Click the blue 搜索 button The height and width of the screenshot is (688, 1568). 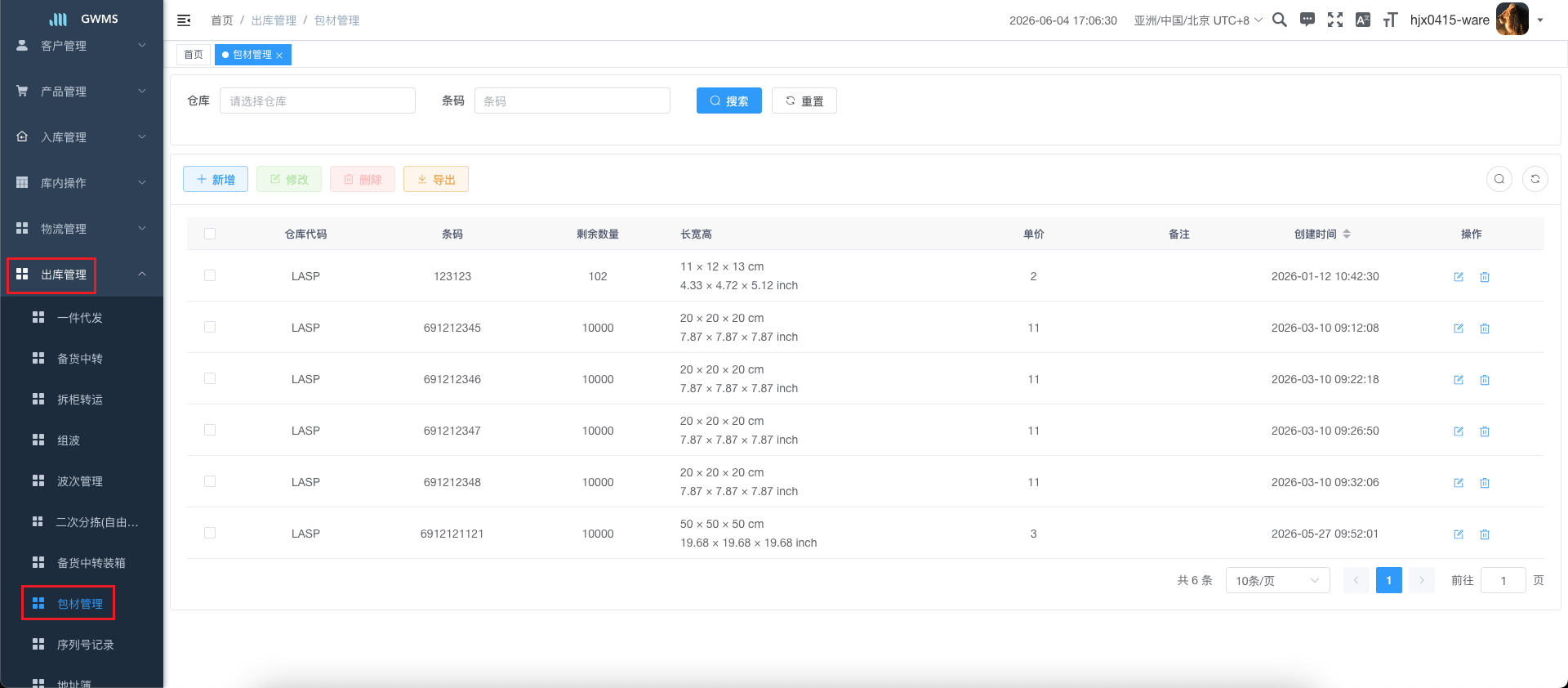pos(729,101)
